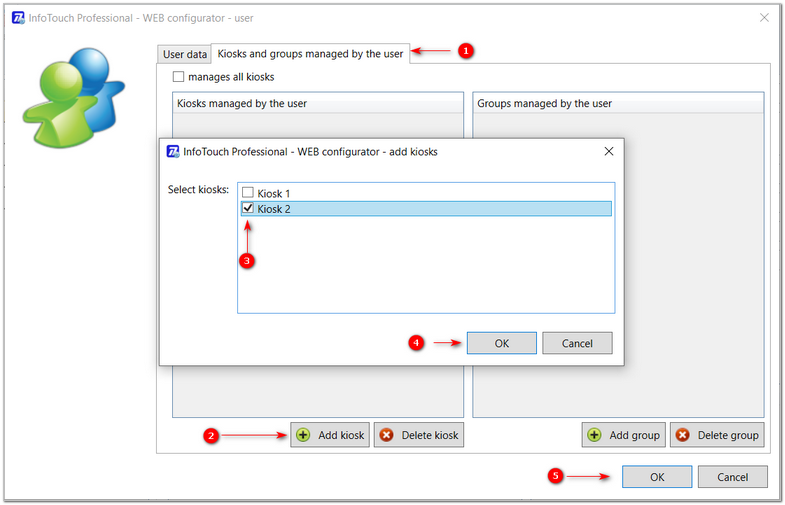The height and width of the screenshot is (505, 785).
Task: Select the highlighted Kiosk 2 row
Action: (426, 209)
